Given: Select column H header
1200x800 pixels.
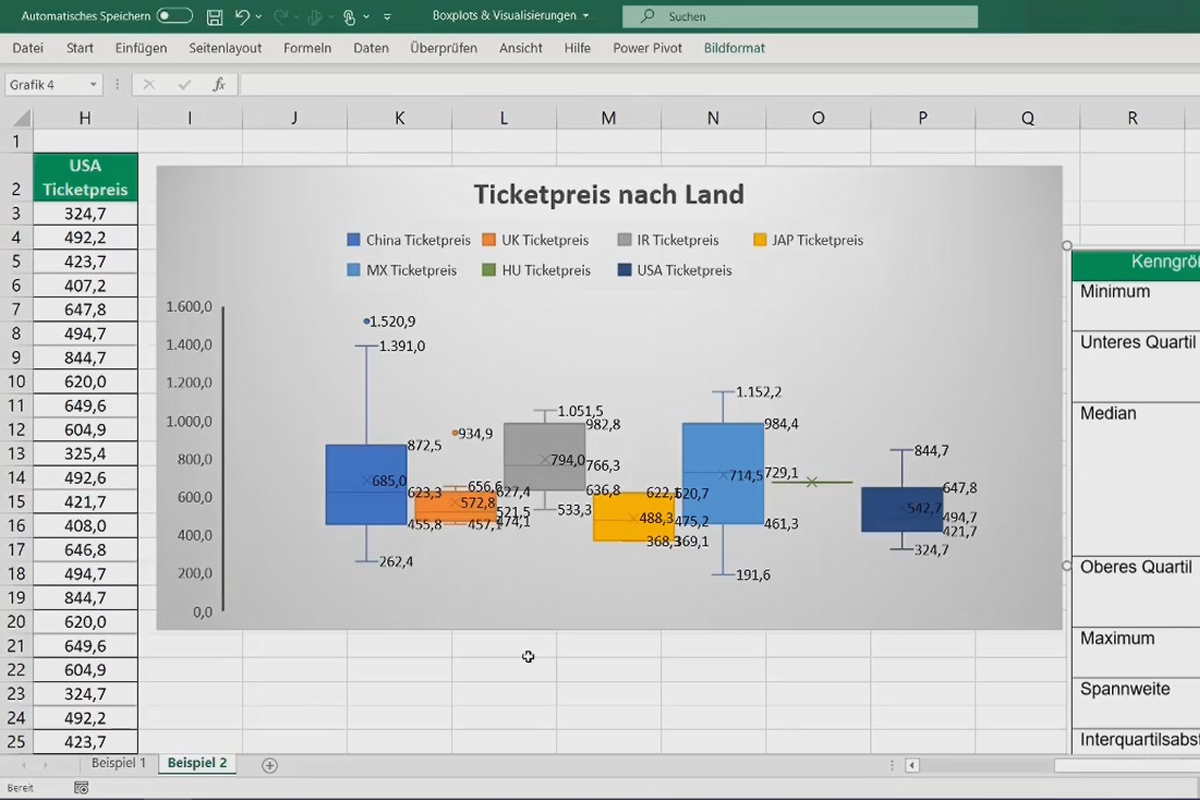Looking at the screenshot, I should click(85, 118).
